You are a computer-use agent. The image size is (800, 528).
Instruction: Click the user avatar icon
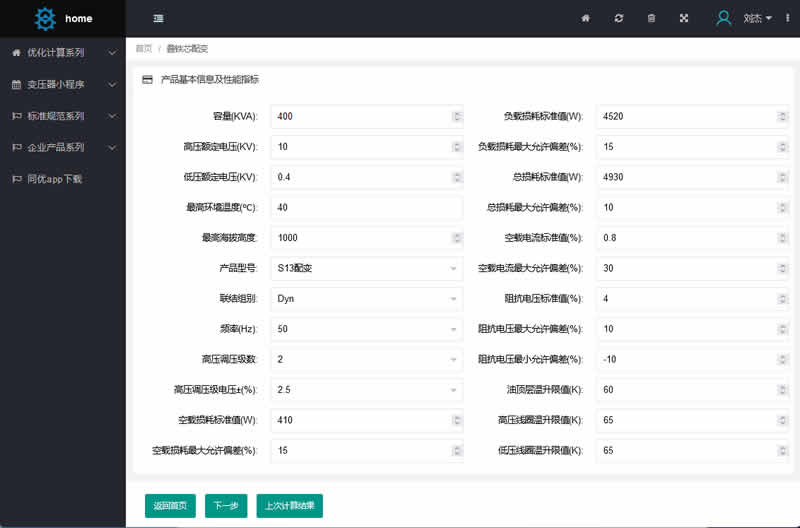(x=724, y=18)
